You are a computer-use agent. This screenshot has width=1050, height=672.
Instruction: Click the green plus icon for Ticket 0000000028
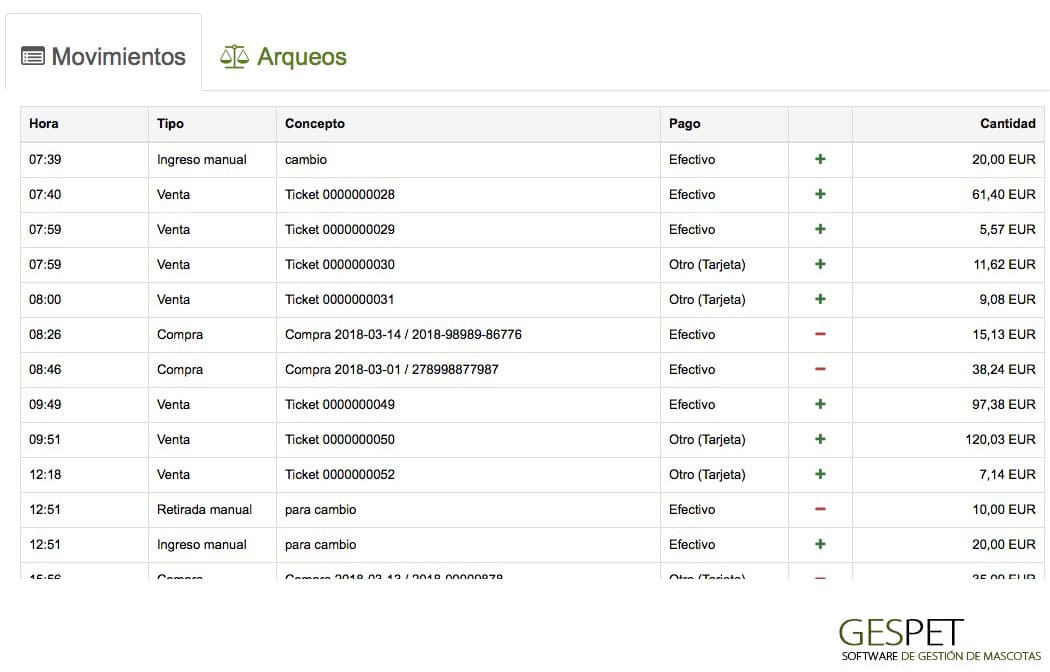pos(820,194)
